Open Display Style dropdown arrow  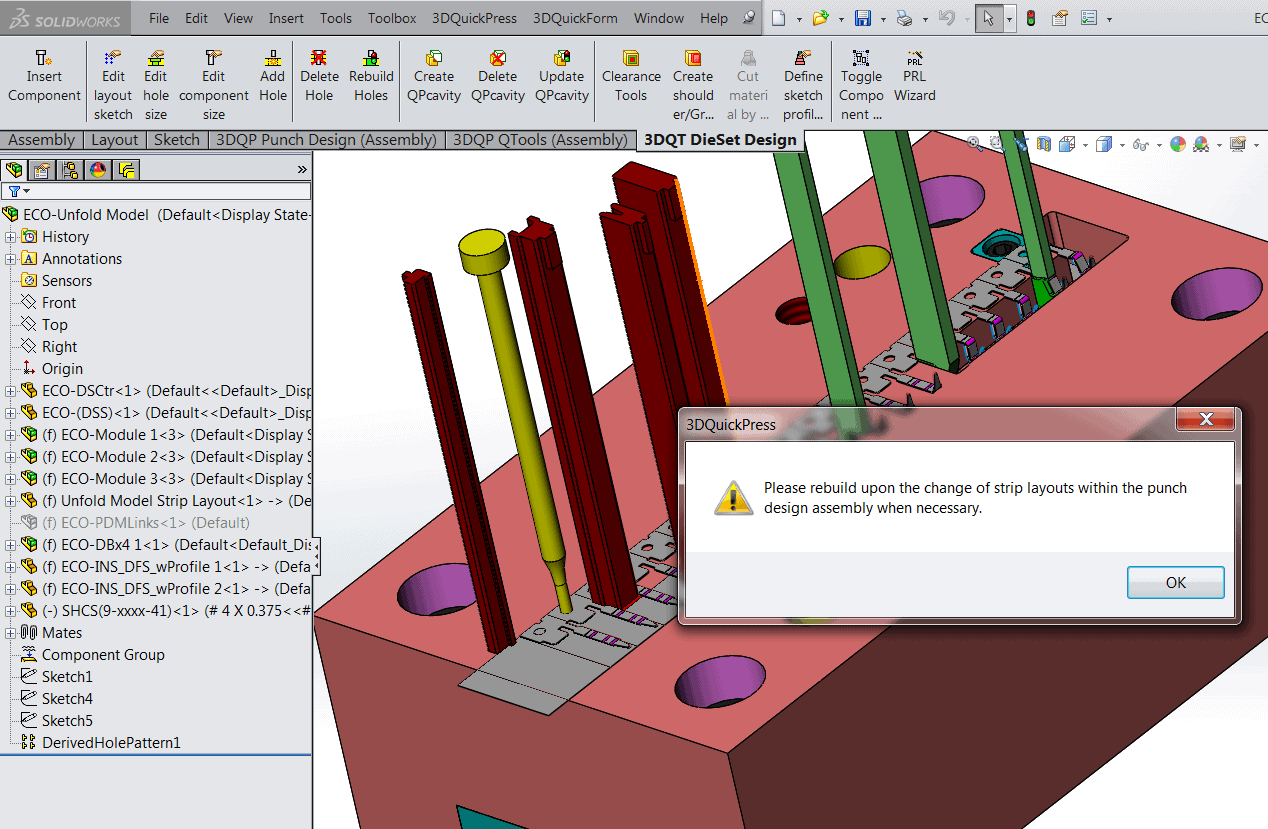tap(1121, 145)
